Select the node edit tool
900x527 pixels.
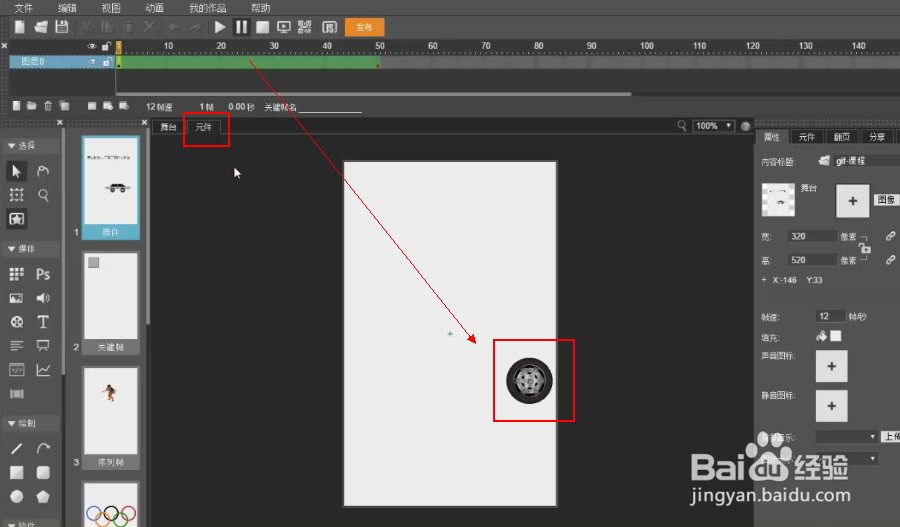pyautogui.click(x=43, y=171)
